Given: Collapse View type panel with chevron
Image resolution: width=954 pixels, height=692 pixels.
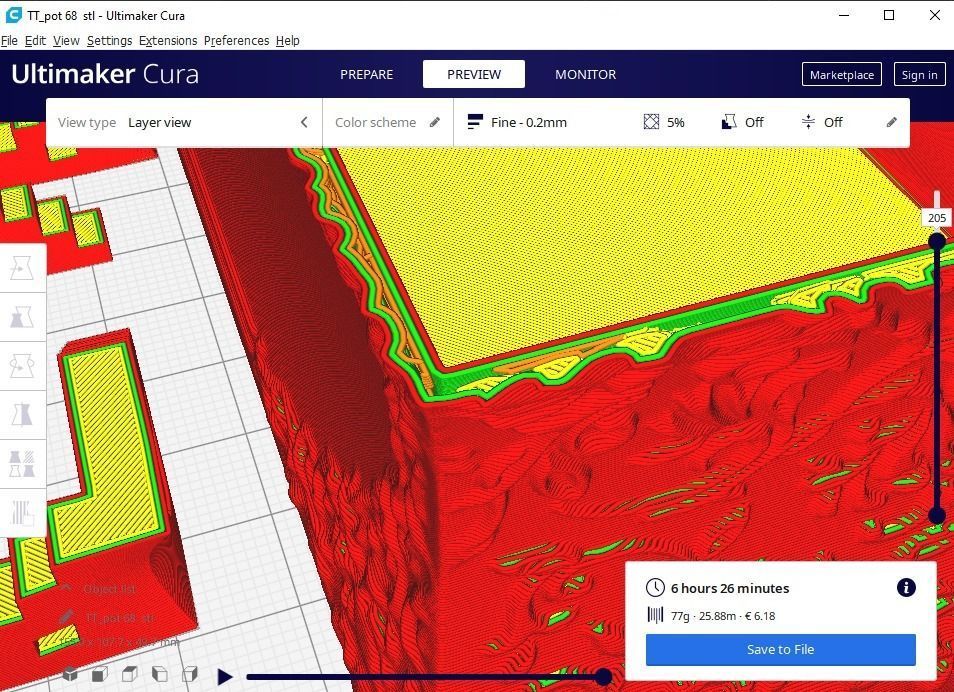Looking at the screenshot, I should [x=304, y=122].
